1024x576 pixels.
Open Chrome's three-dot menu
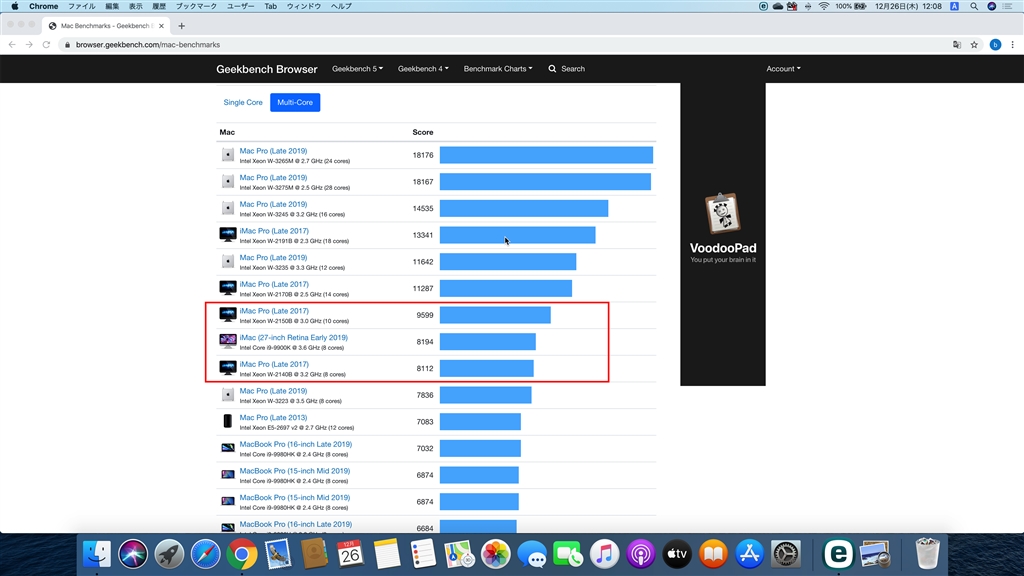1012,44
